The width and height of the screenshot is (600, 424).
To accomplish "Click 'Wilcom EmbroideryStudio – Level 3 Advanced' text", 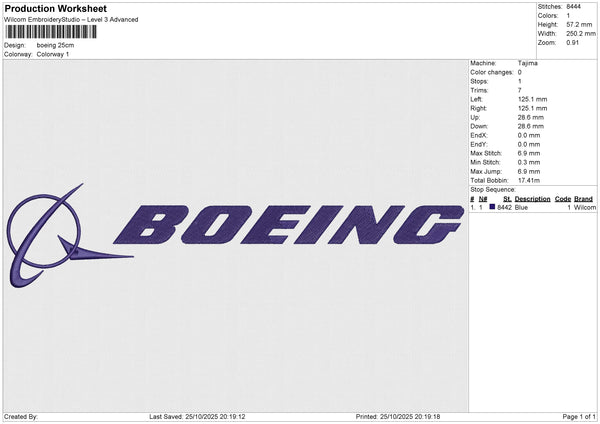I will click(71, 20).
